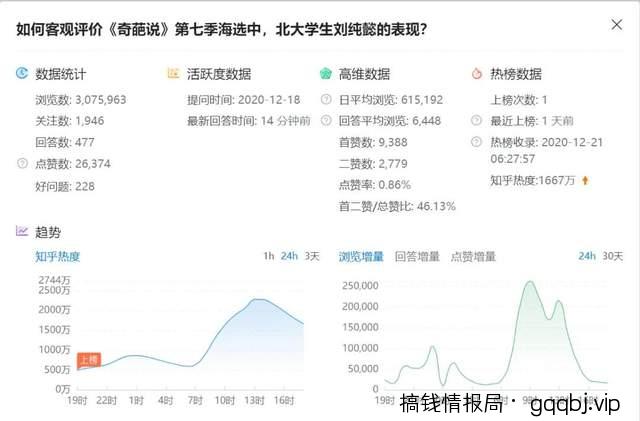
Task: Click 上榜次数: 1 text
Action: click(x=519, y=100)
